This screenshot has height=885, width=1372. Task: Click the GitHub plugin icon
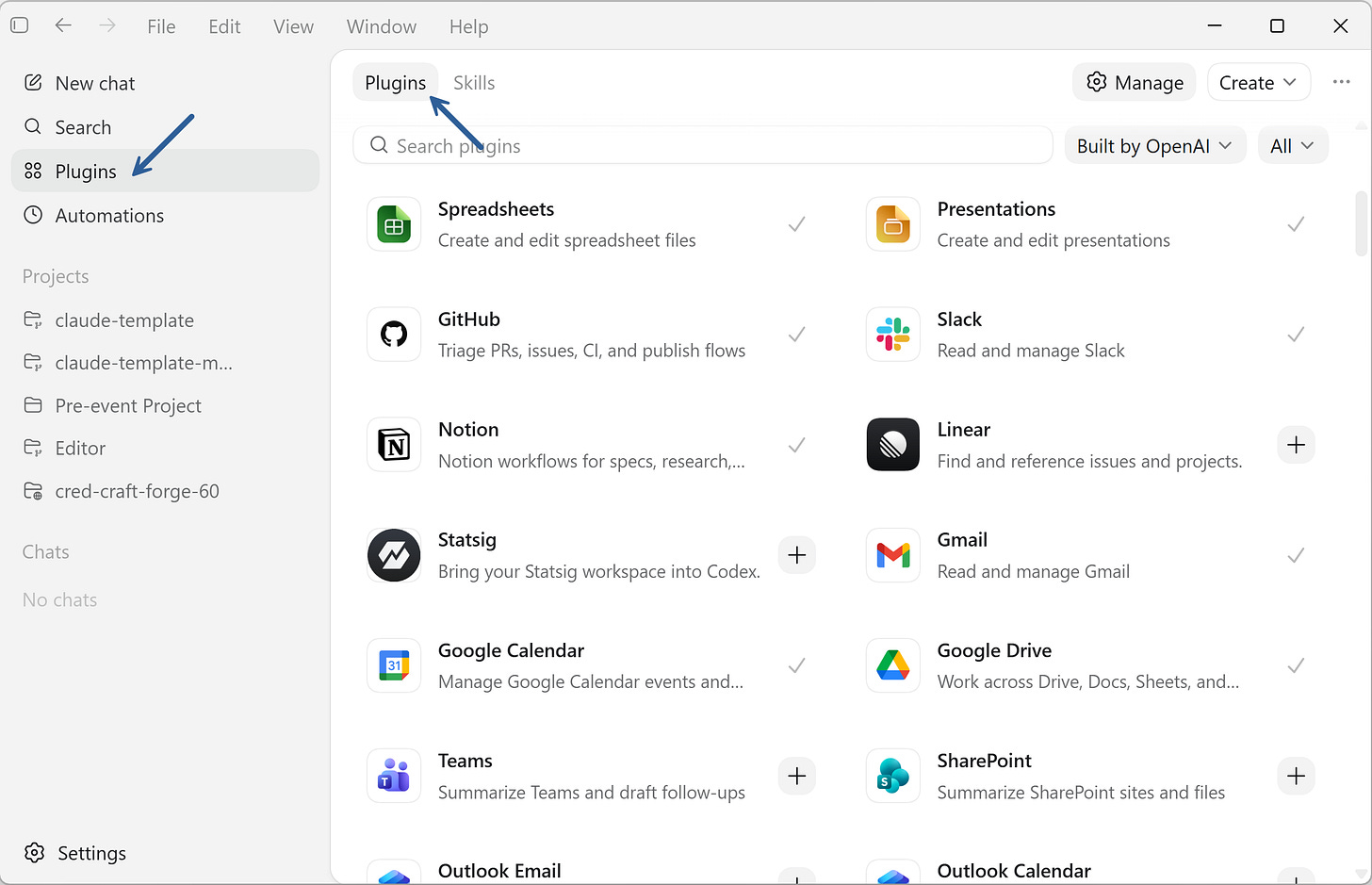click(x=394, y=335)
